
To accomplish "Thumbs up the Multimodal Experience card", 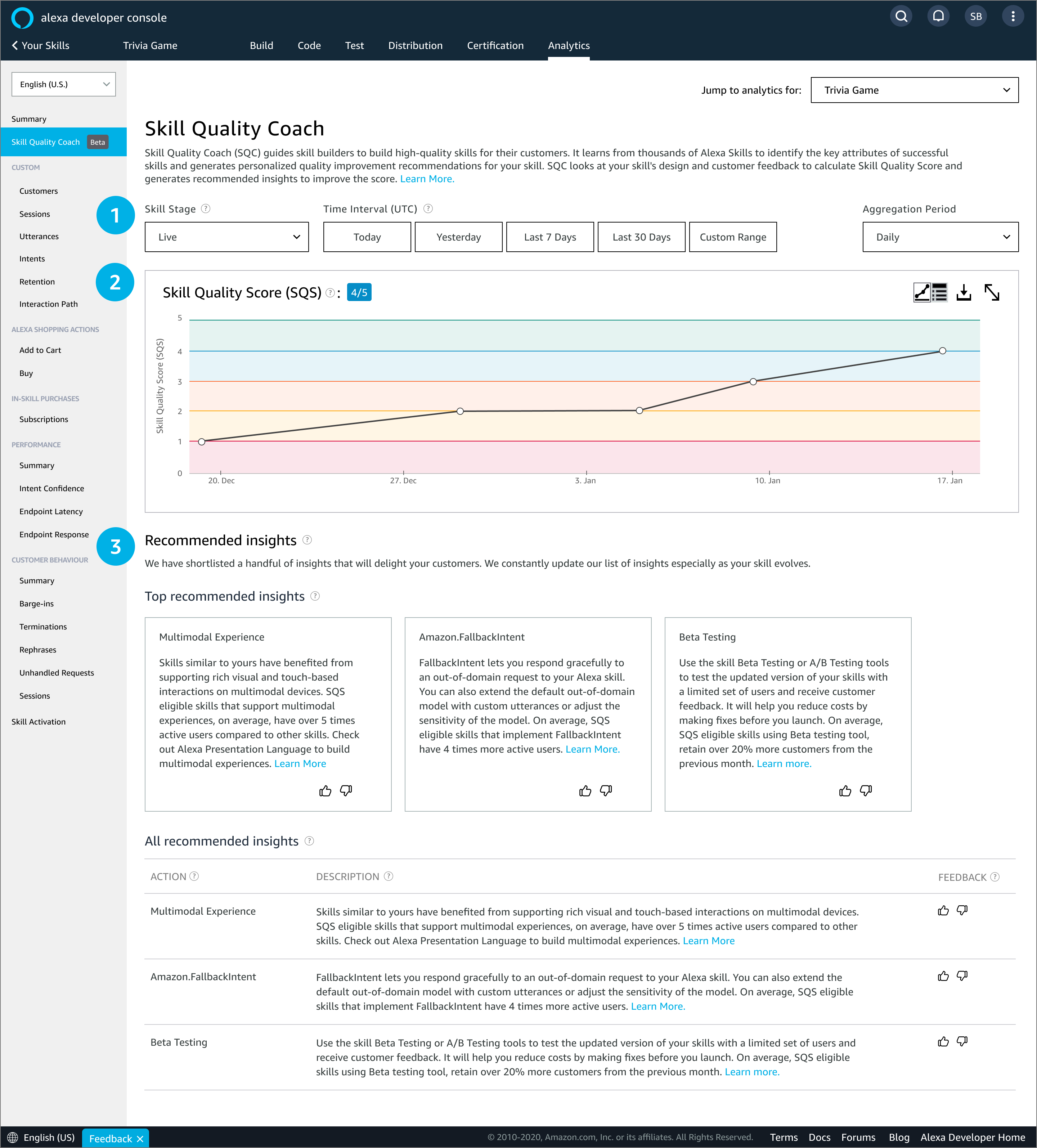I will [325, 790].
